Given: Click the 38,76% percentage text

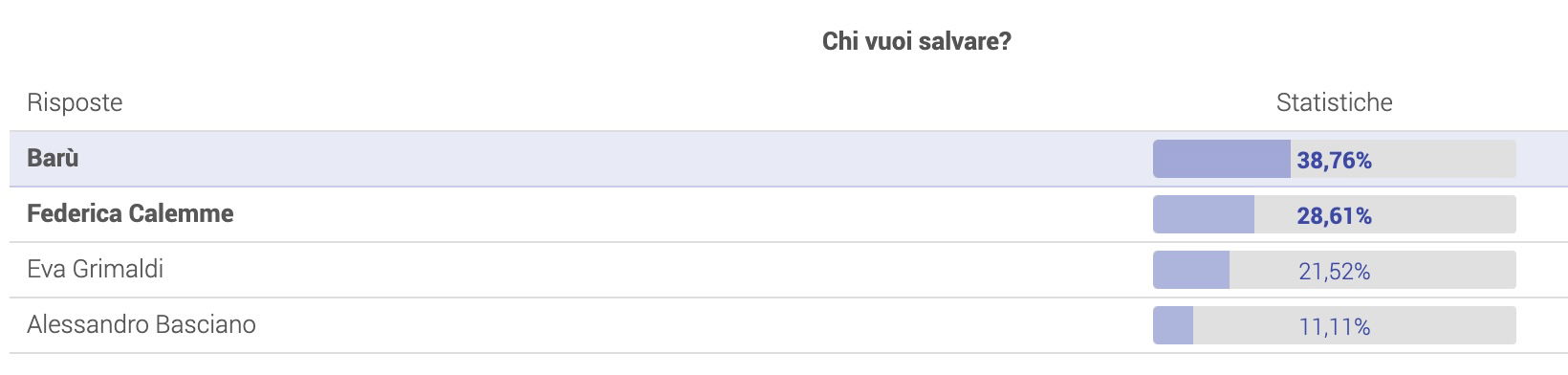Looking at the screenshot, I should click(x=1335, y=161).
